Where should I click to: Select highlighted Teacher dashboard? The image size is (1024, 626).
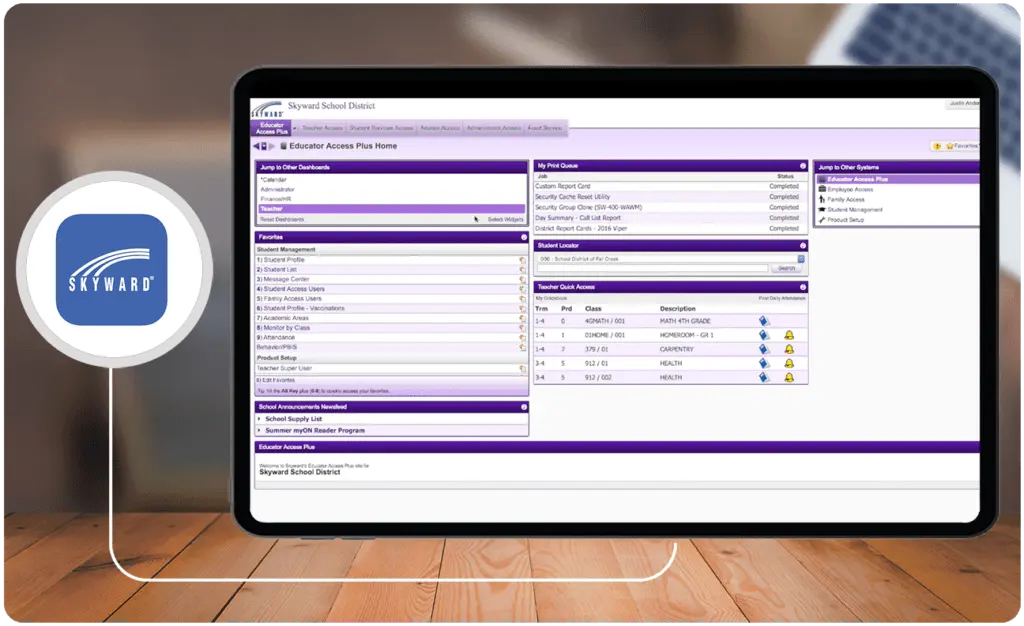tap(392, 209)
